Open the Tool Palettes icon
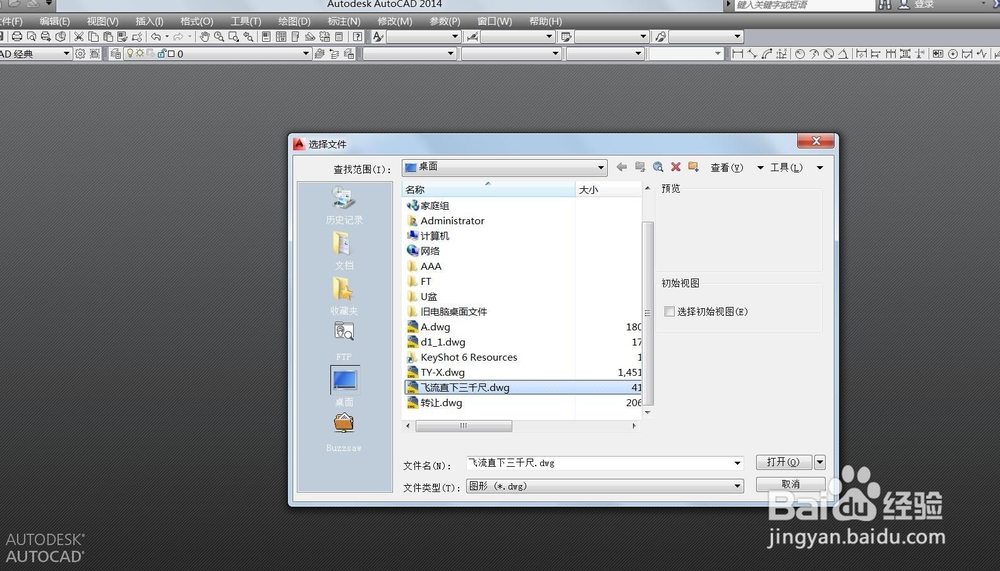Image resolution: width=1000 pixels, height=571 pixels. (x=295, y=37)
